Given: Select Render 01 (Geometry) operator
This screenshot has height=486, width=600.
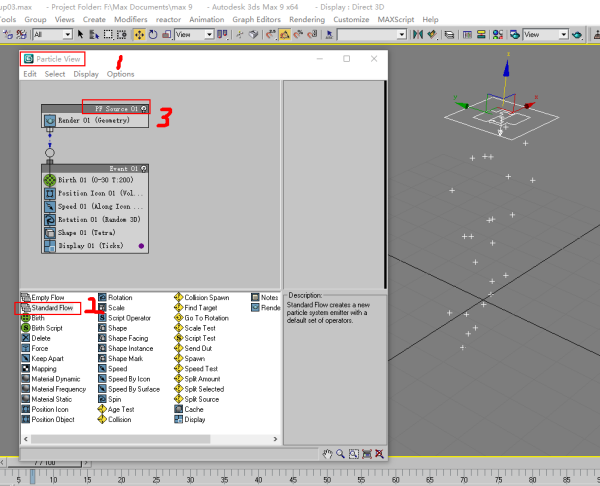Looking at the screenshot, I should click(95, 121).
